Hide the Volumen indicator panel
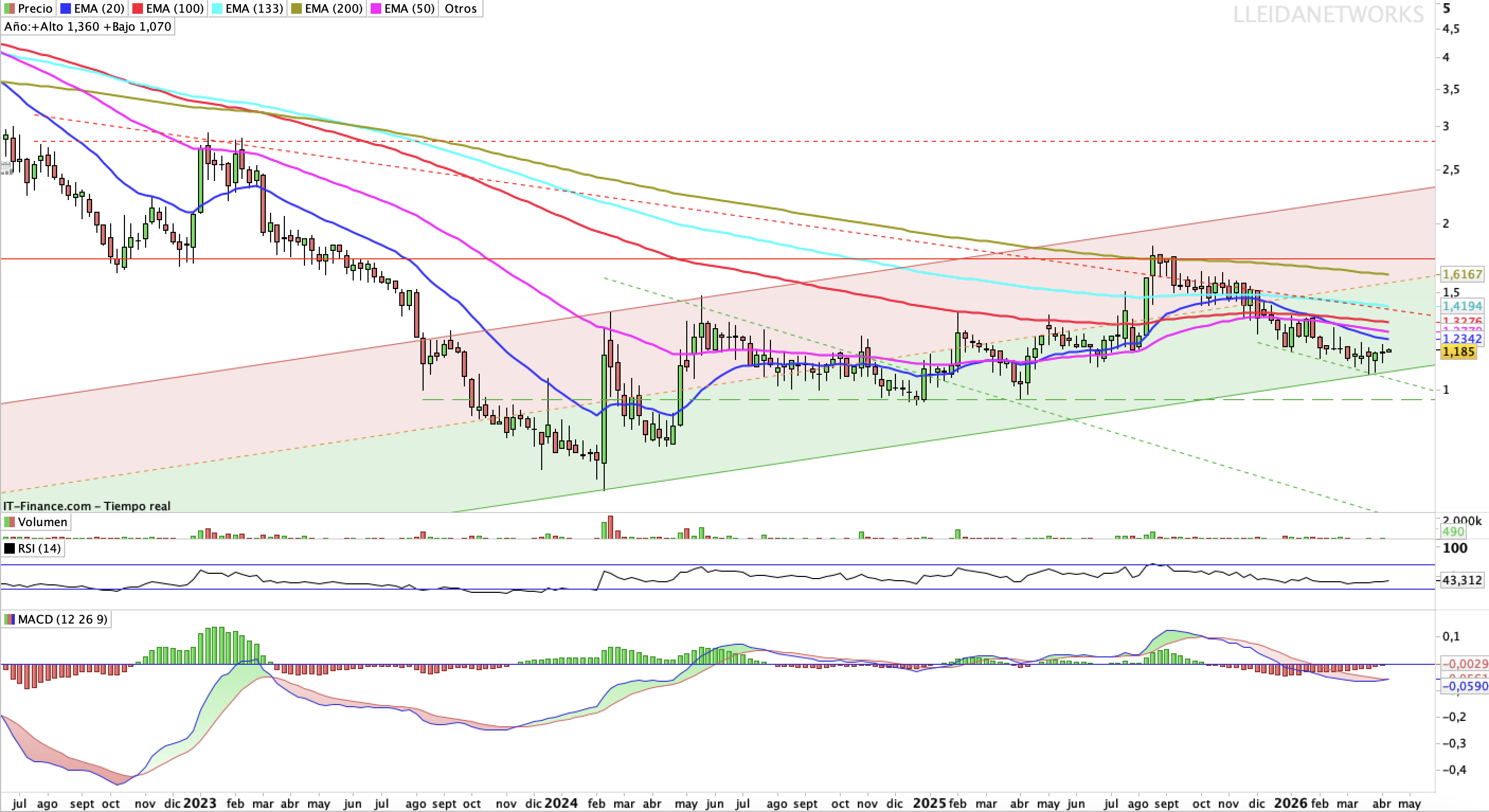The width and height of the screenshot is (1489, 812). (43, 522)
